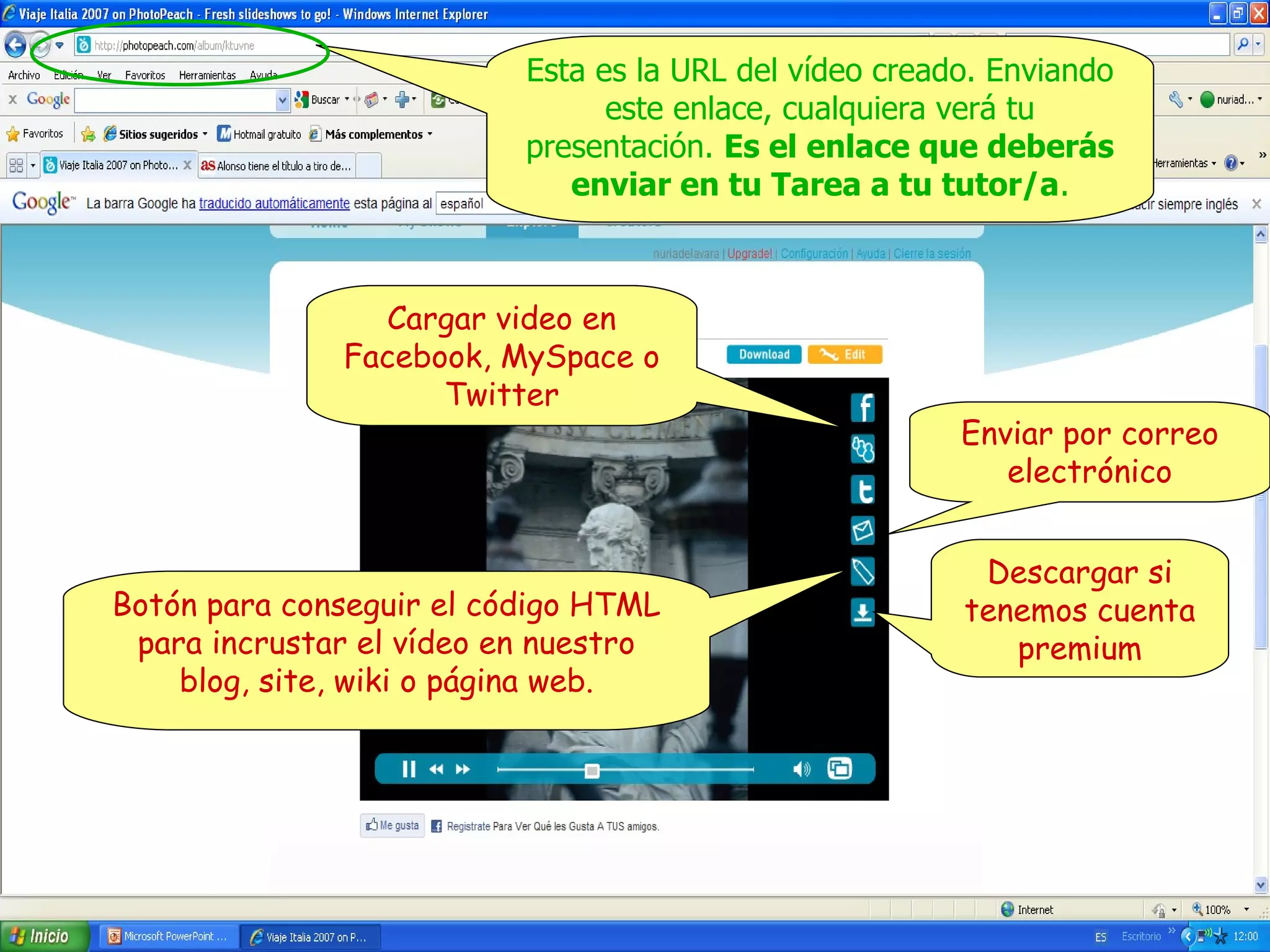The width and height of the screenshot is (1270, 952).
Task: Open the Google toolbar plus share icon
Action: coord(402,99)
